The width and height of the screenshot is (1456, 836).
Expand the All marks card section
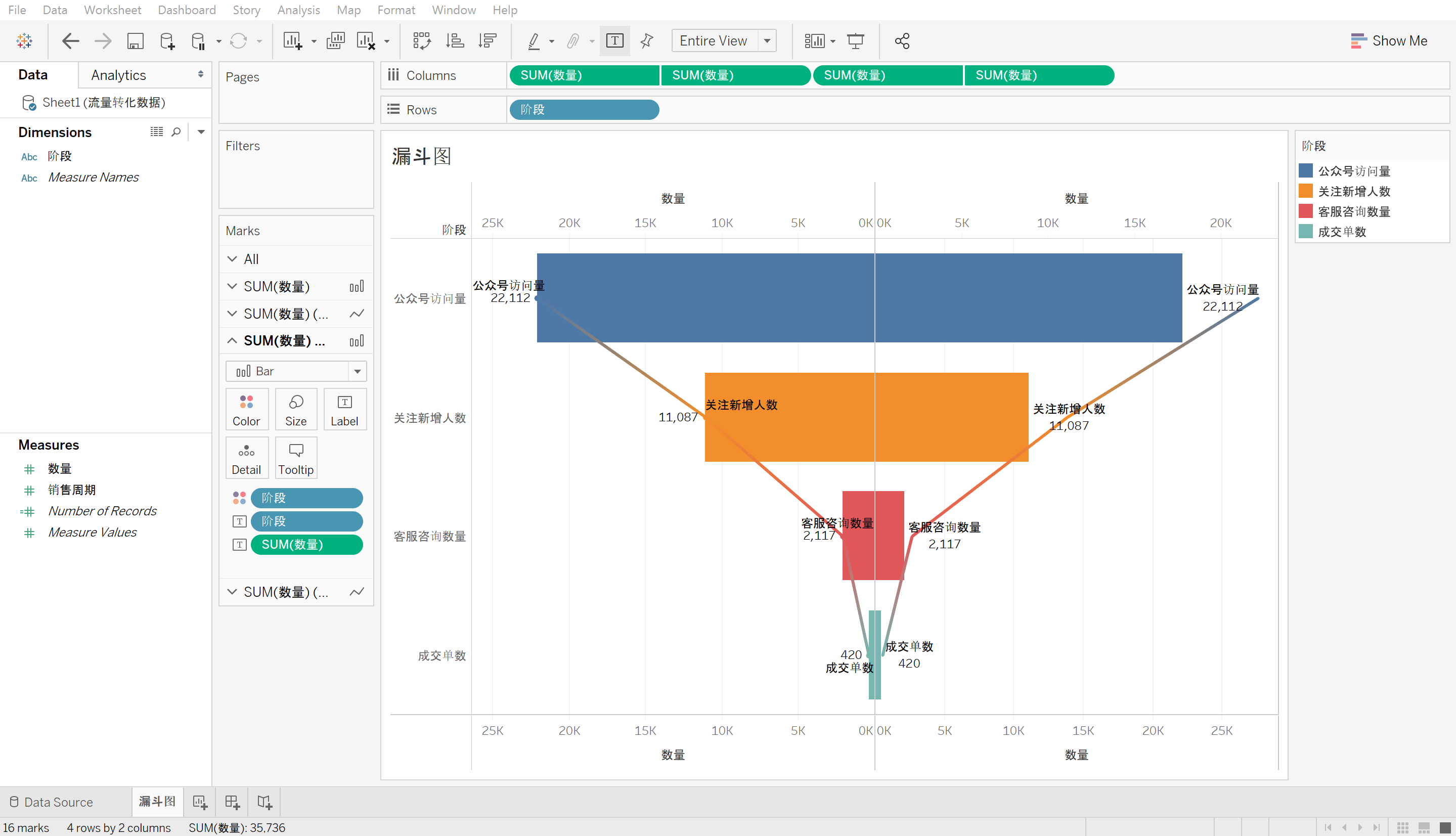click(232, 259)
